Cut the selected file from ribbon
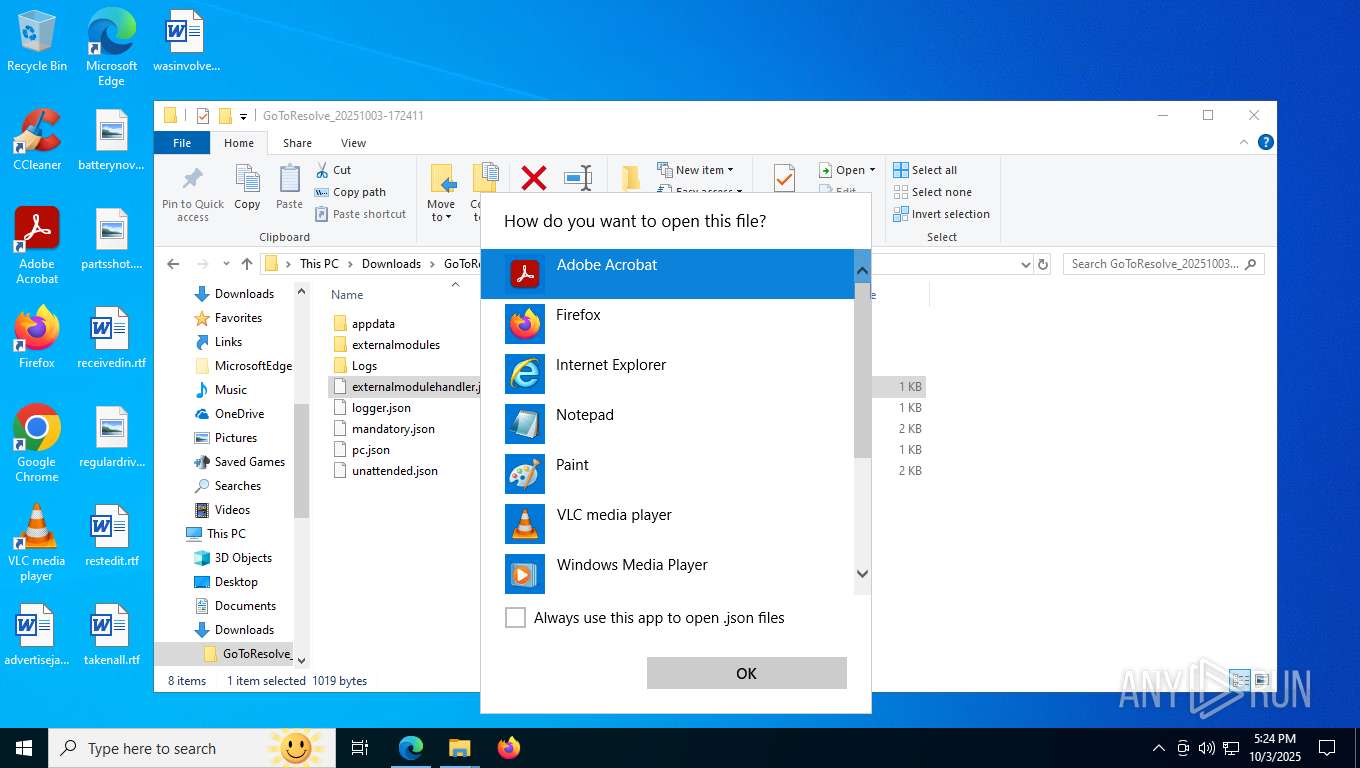Image resolution: width=1360 pixels, height=768 pixels. [333, 170]
